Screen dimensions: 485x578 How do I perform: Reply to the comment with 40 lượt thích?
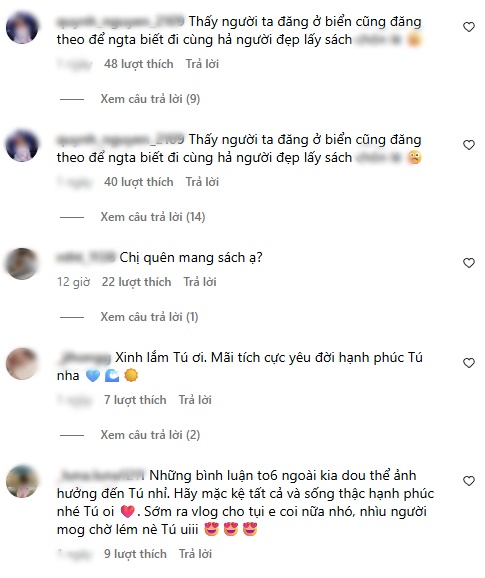click(x=202, y=182)
